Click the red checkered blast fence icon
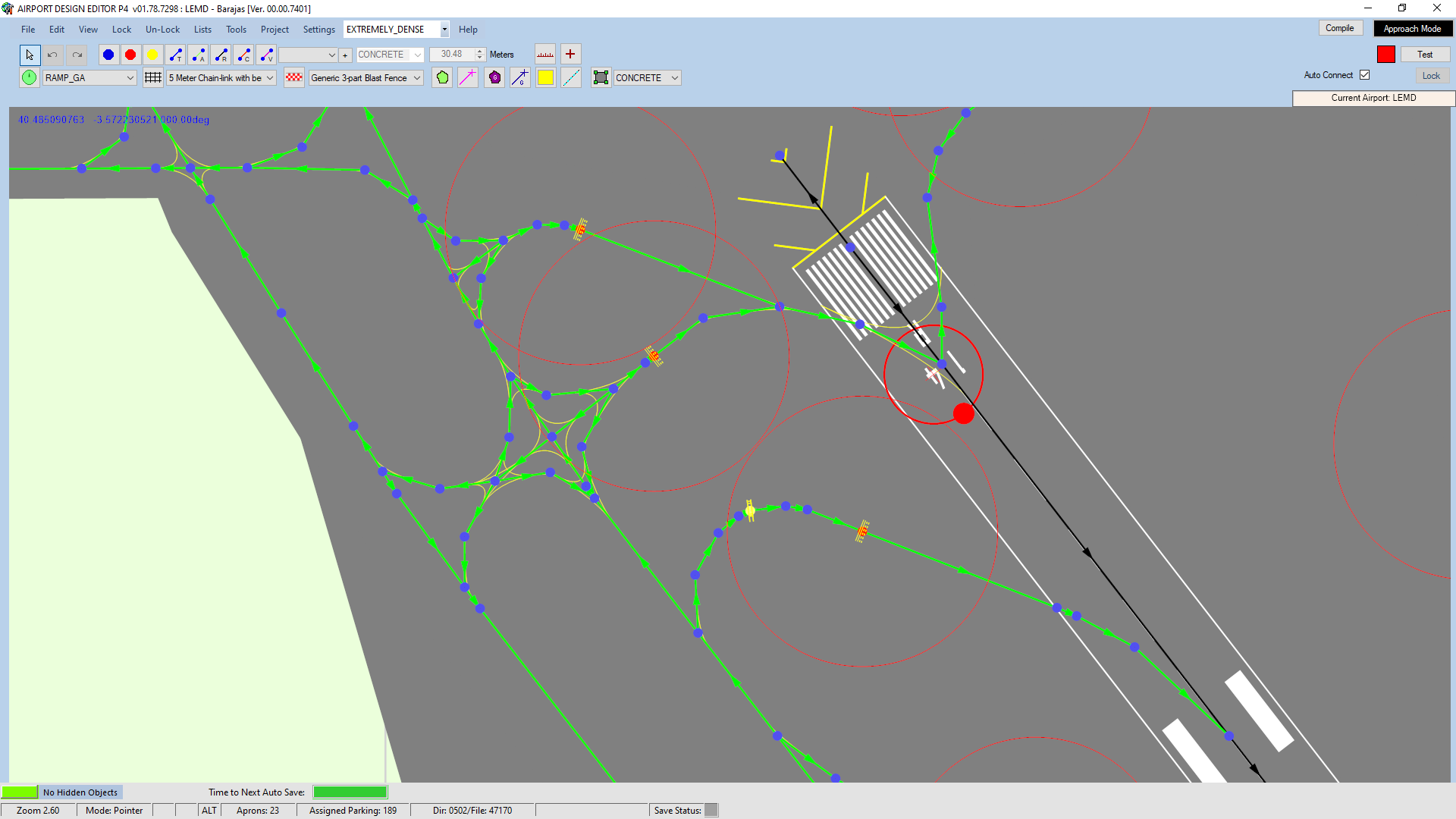 pos(294,77)
